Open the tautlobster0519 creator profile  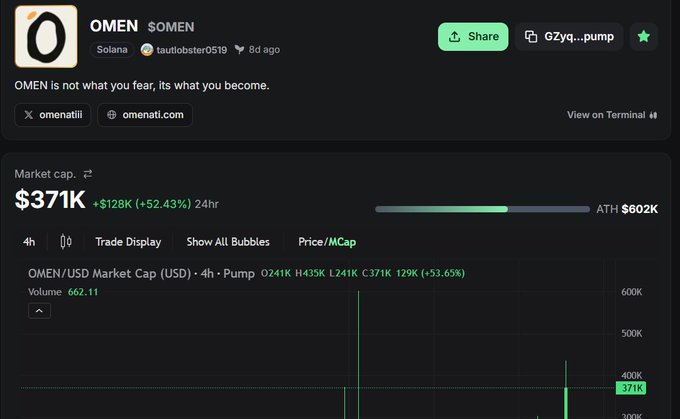coord(191,50)
